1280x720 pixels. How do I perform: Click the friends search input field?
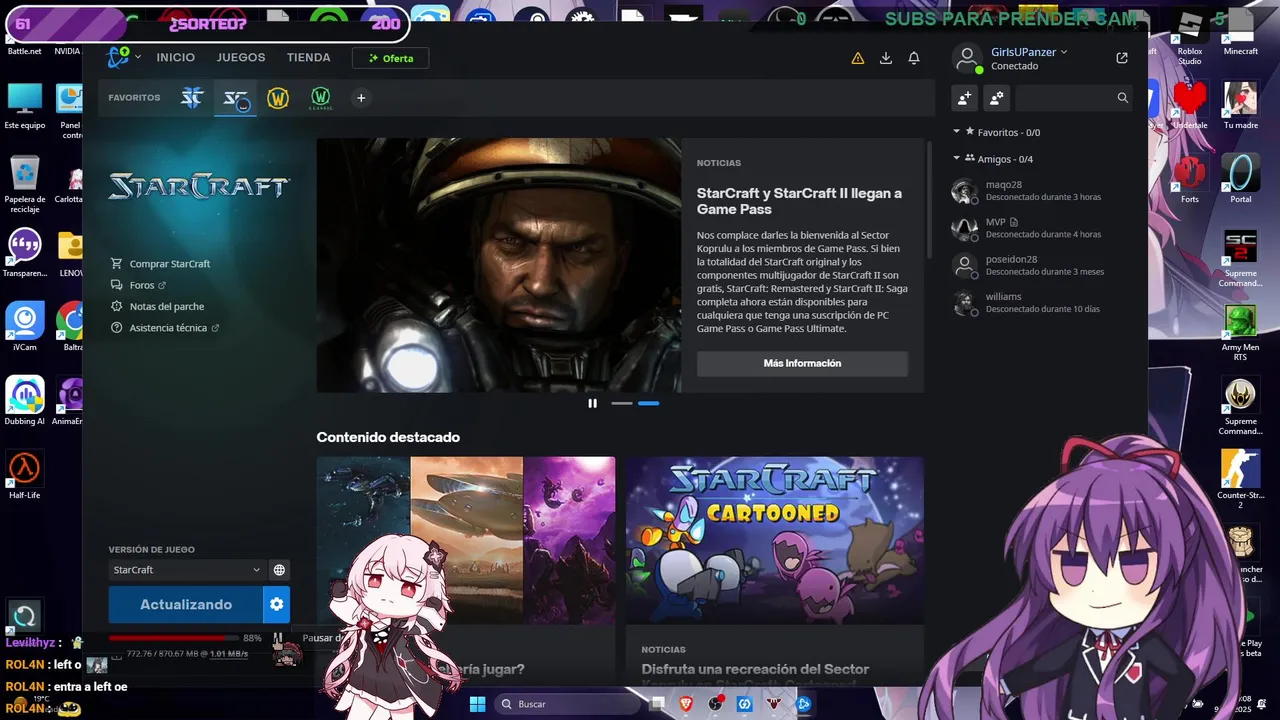pyautogui.click(x=1065, y=98)
